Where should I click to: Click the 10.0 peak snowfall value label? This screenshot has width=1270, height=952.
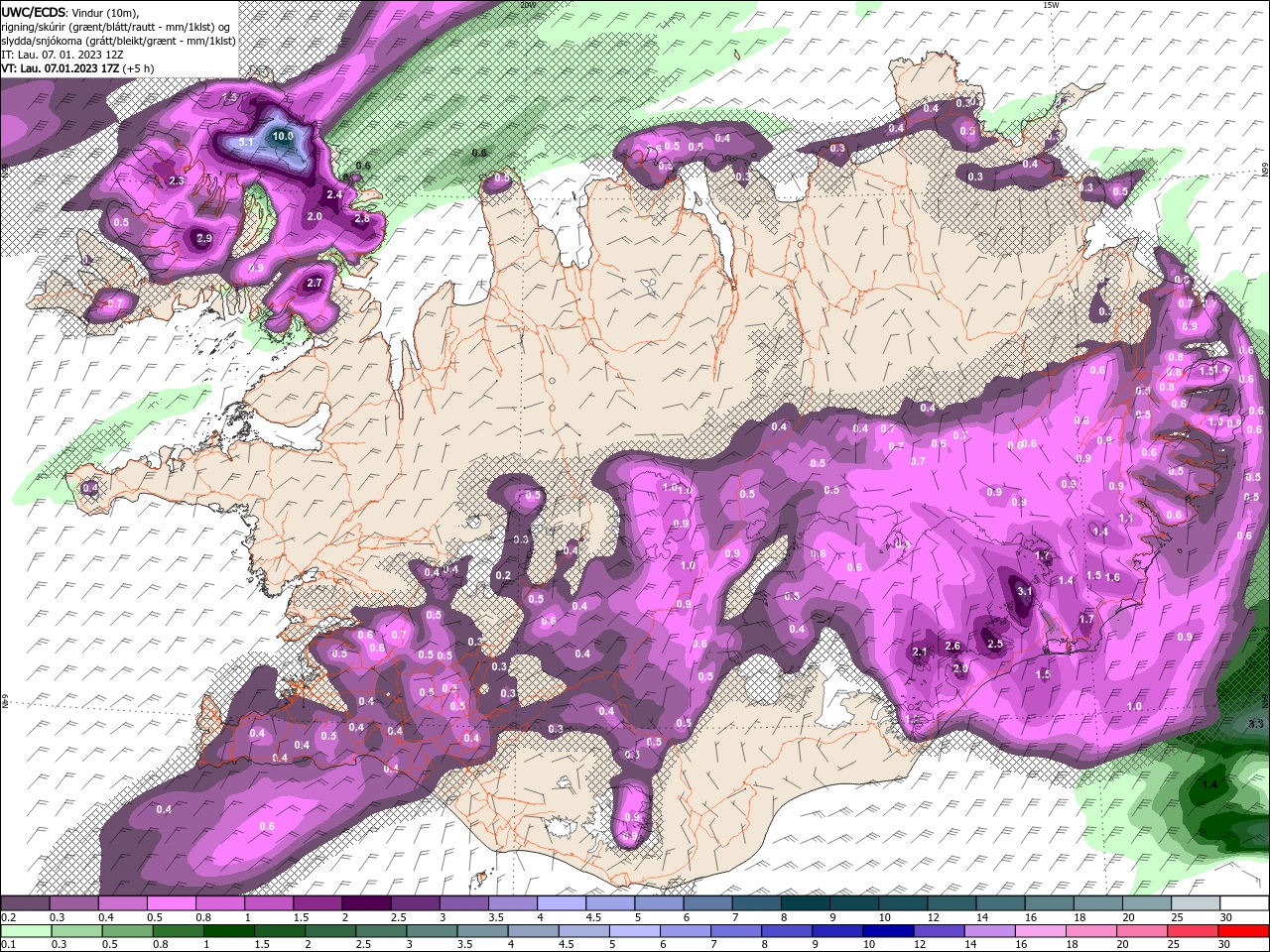point(283,137)
